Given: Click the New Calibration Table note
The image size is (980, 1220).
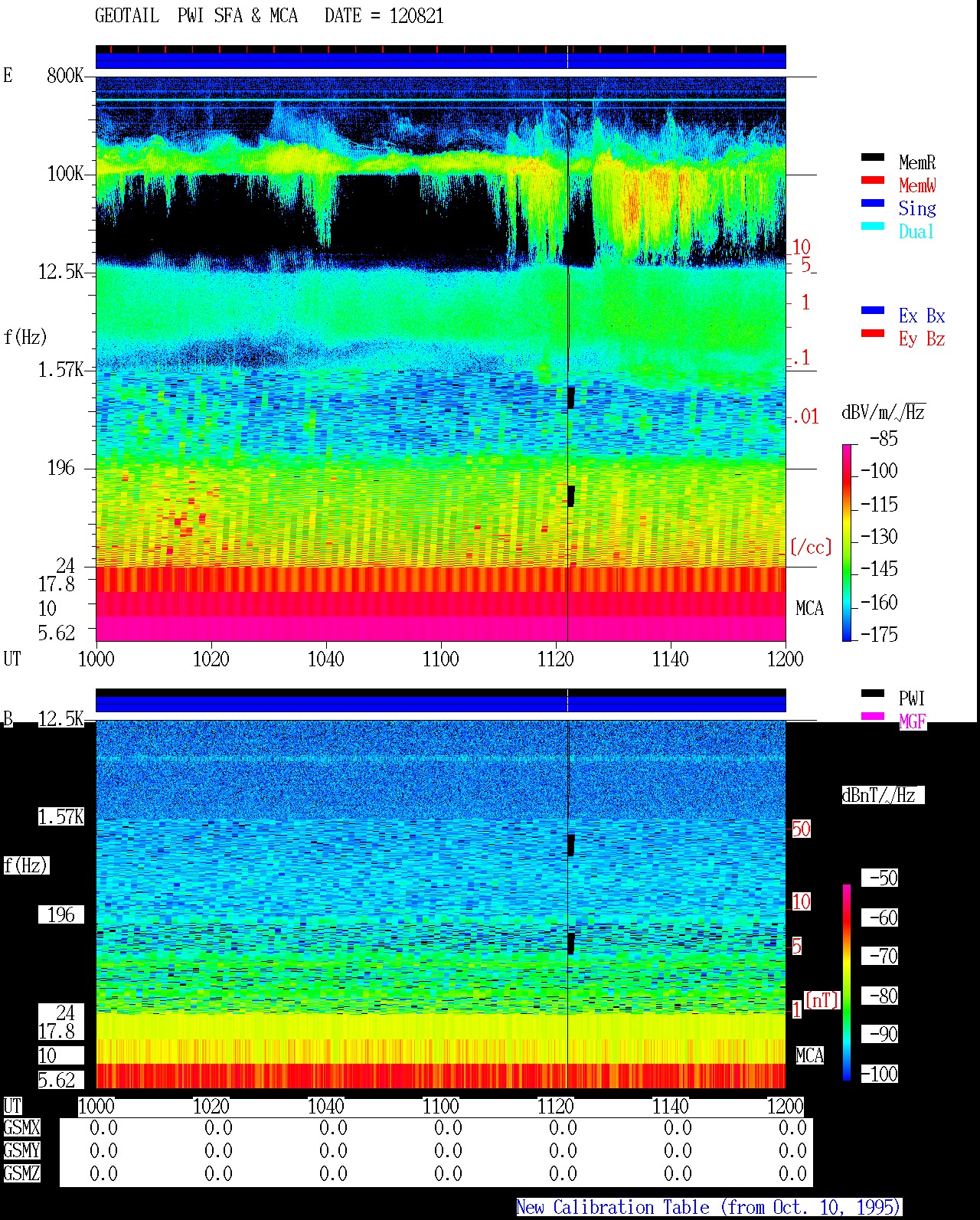Looking at the screenshot, I should click(x=709, y=1208).
